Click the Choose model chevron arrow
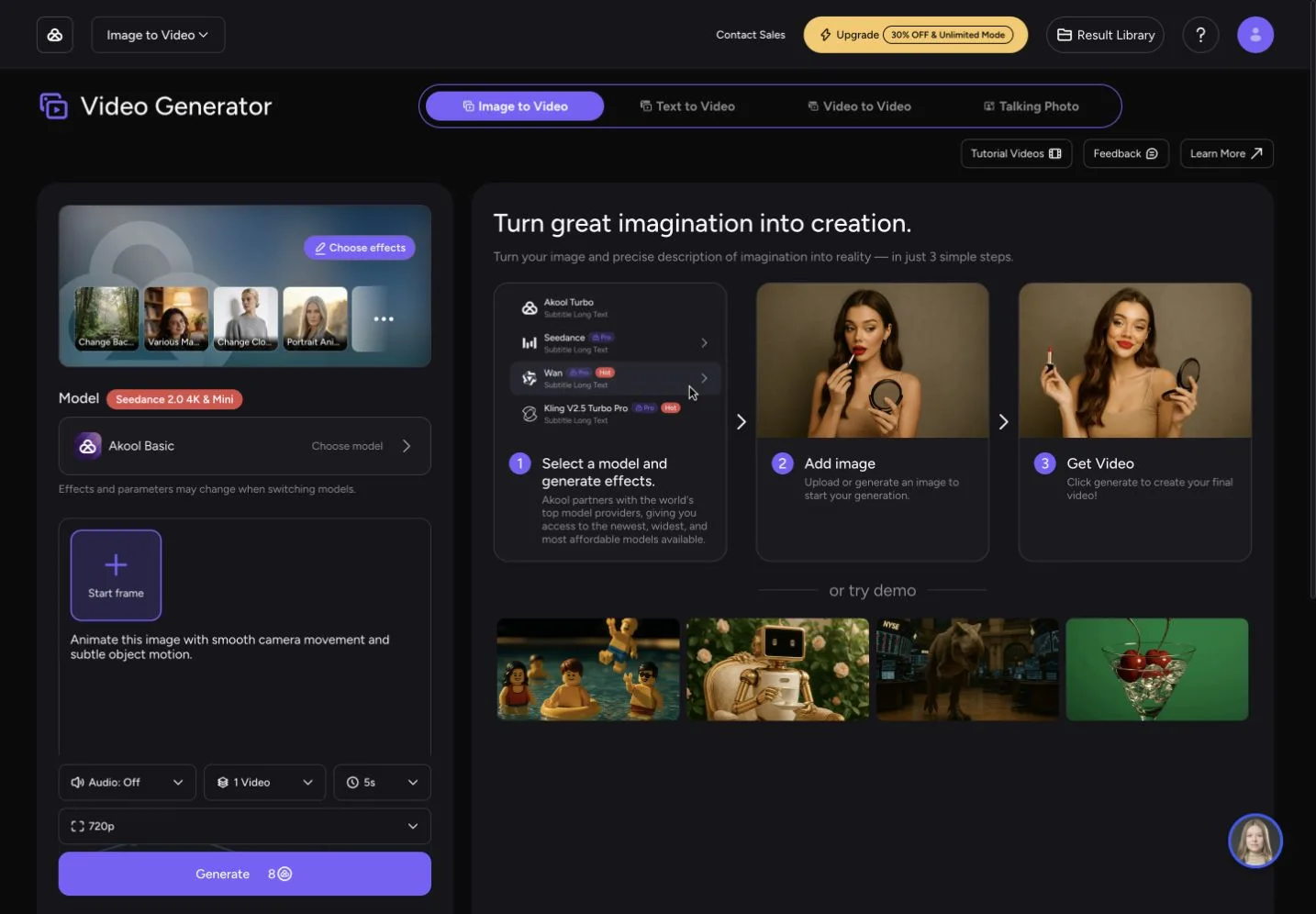 [407, 446]
